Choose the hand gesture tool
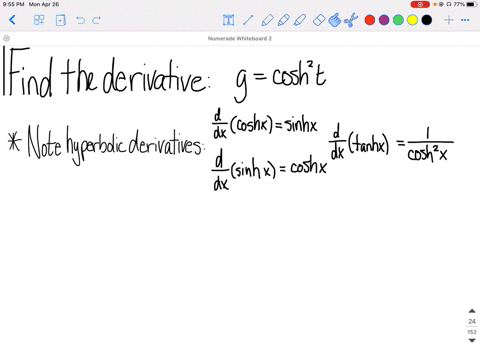 (335, 20)
